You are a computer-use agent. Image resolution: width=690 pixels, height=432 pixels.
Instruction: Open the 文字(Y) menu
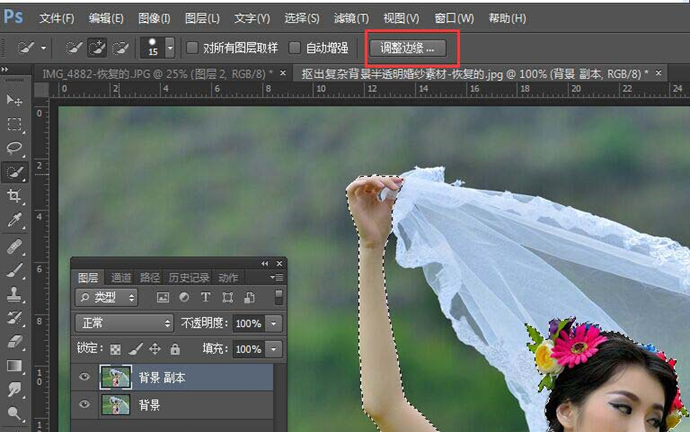pos(252,18)
